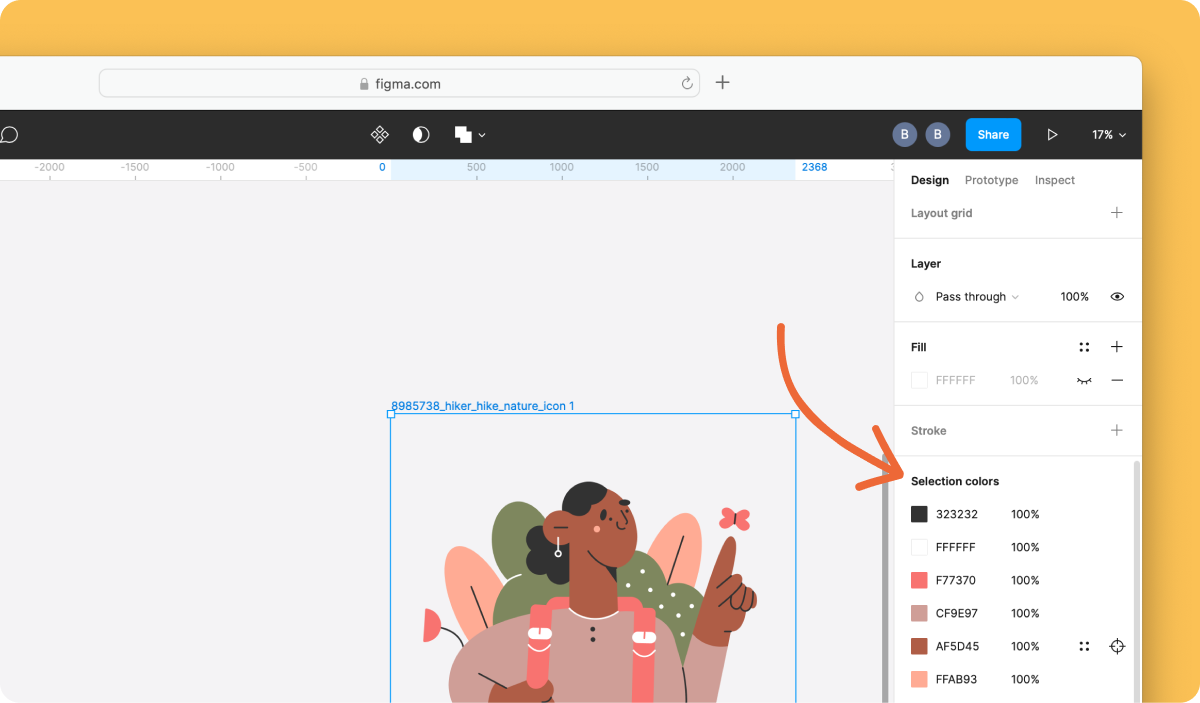Remove the fill with minus icon

(1117, 380)
